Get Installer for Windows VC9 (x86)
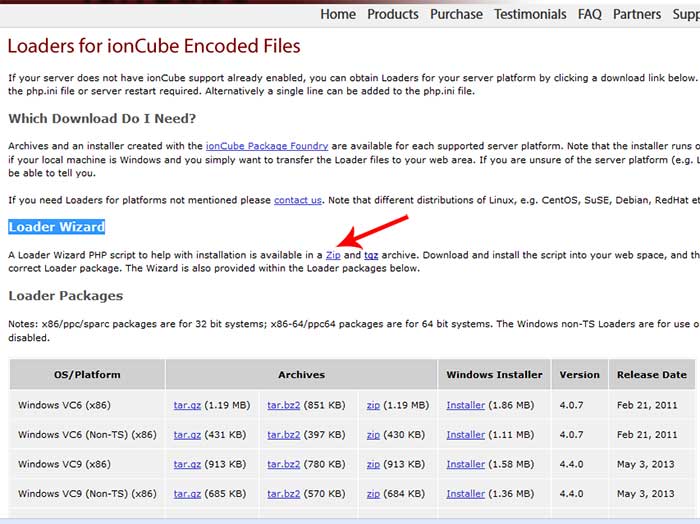Viewport: 700px width, 524px height. click(x=466, y=464)
